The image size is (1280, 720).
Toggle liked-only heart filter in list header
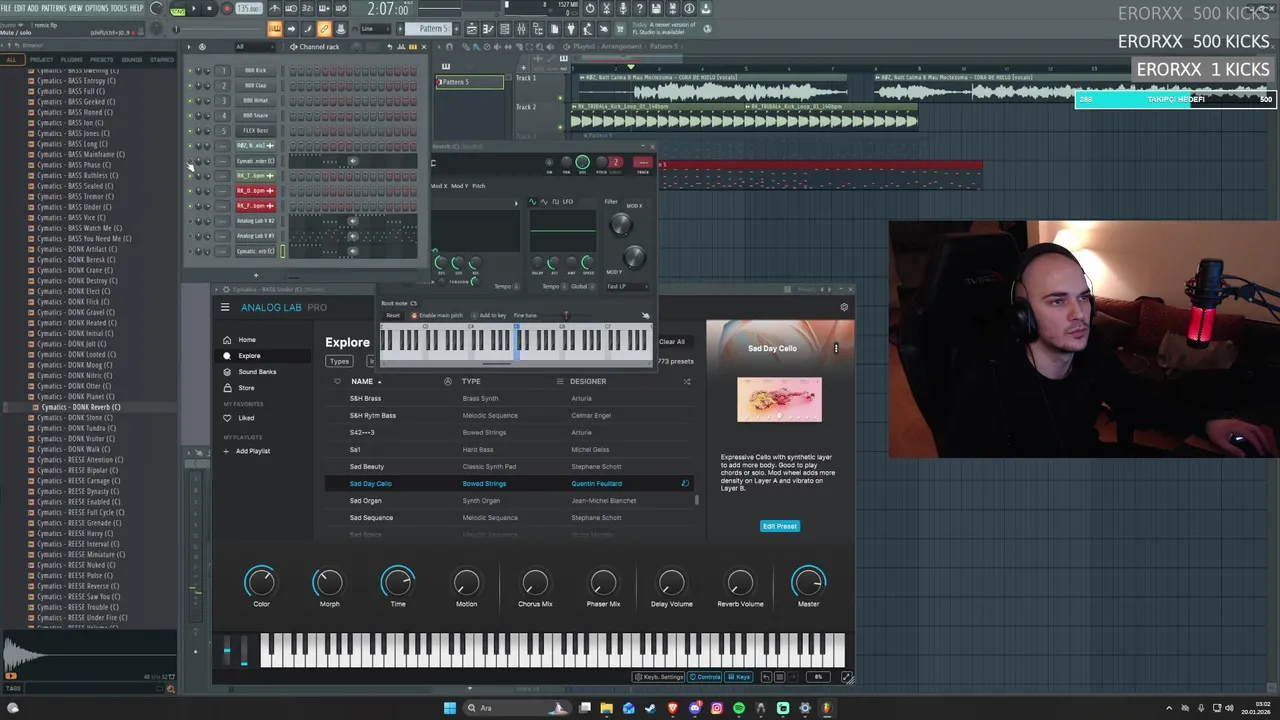[337, 381]
